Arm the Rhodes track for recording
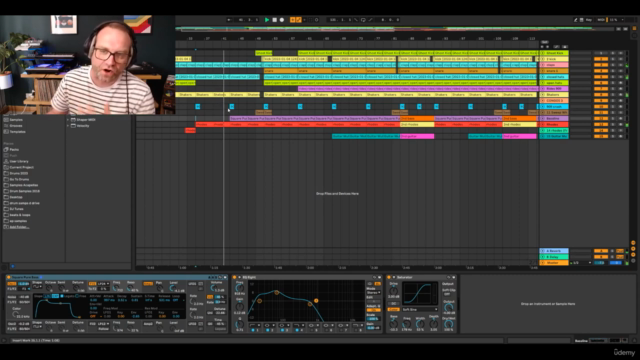 pyautogui.click(x=620, y=124)
